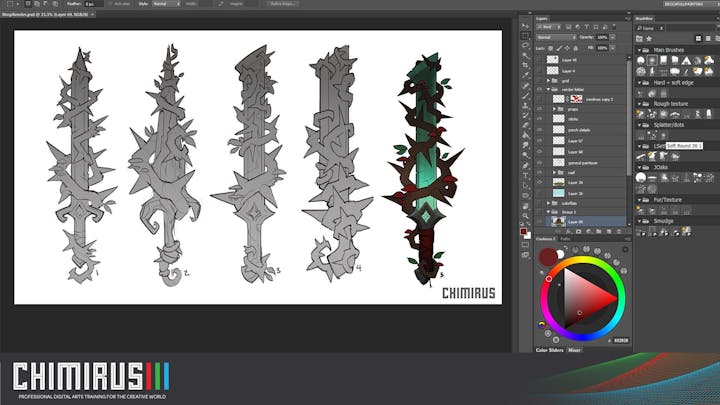Select the Zoom tool

[525, 216]
